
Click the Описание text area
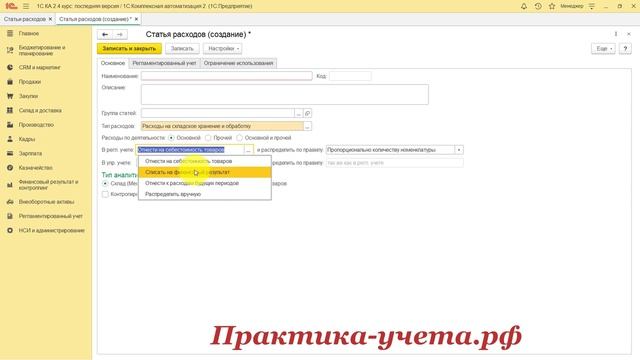285,94
